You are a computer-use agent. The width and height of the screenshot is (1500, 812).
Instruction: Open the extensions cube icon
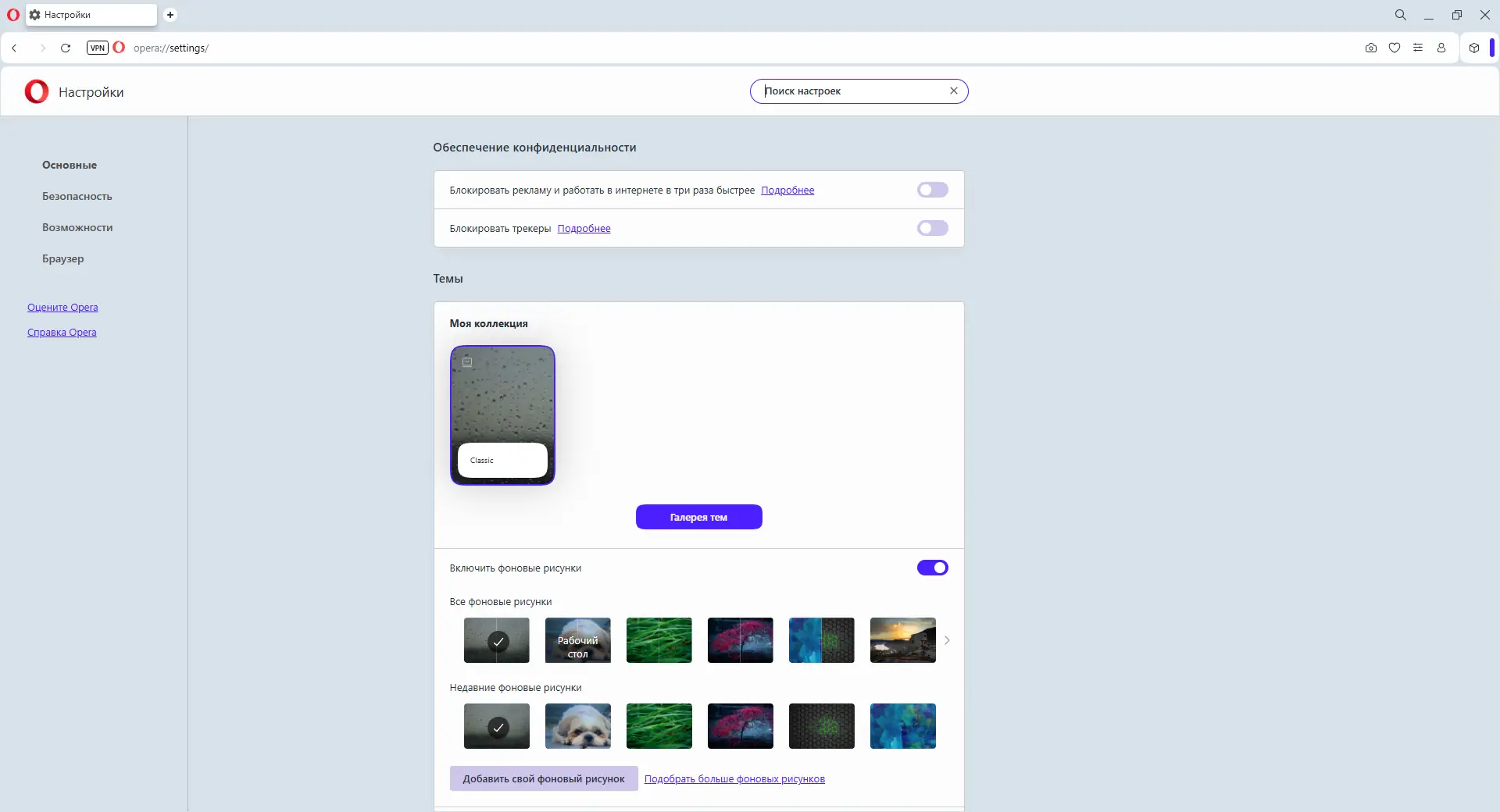point(1474,48)
